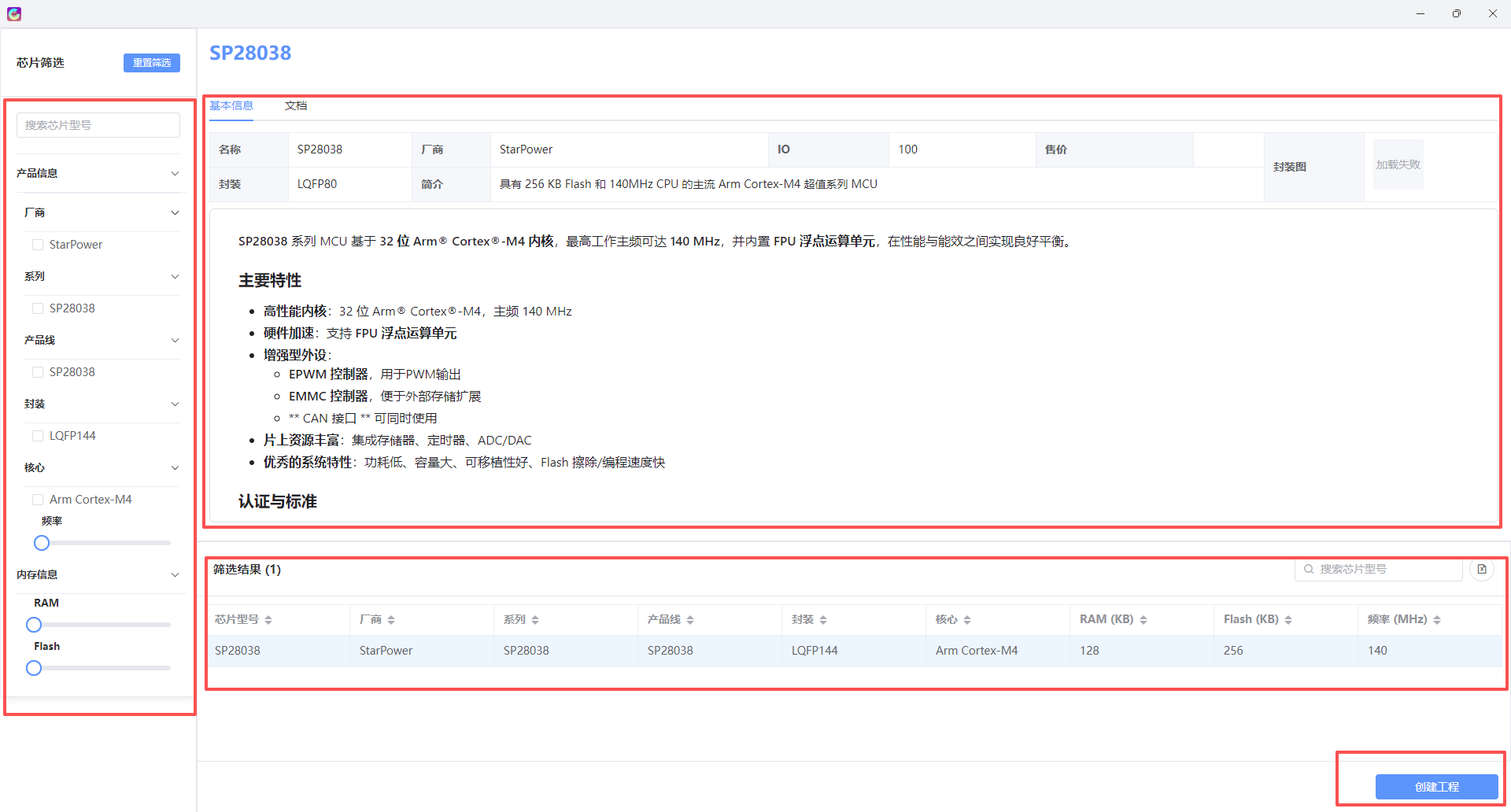
Task: Sort by 厂商 column arrows in results table
Action: [391, 620]
